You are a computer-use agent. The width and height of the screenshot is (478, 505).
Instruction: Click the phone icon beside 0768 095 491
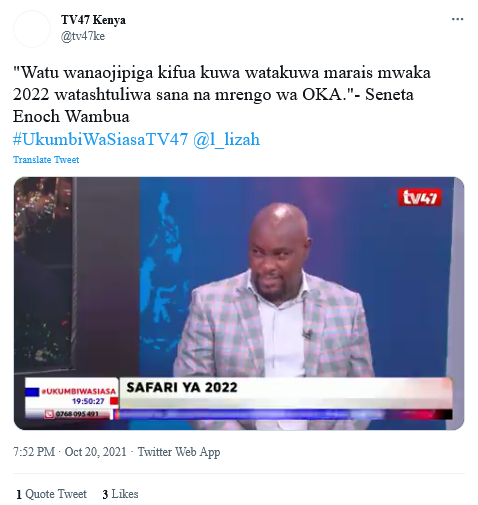(49, 414)
